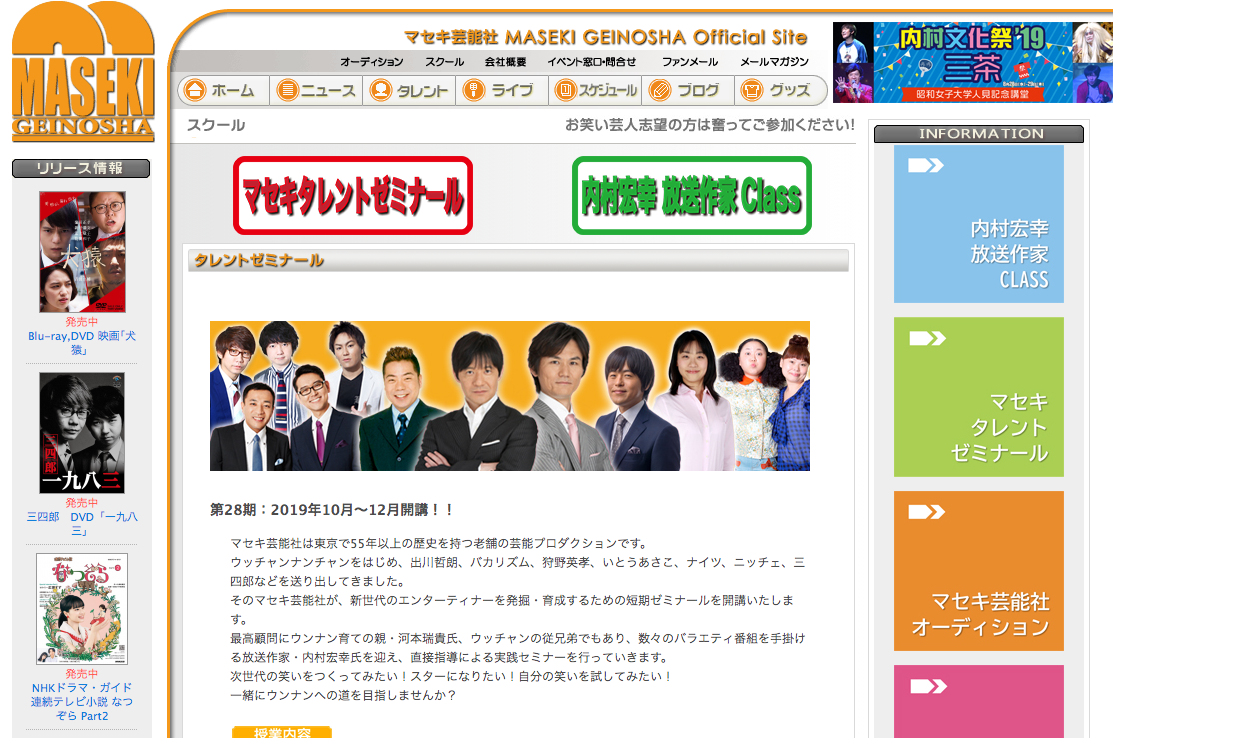Select 会社概要 in the top menu
The width and height of the screenshot is (1259, 738).
(506, 62)
